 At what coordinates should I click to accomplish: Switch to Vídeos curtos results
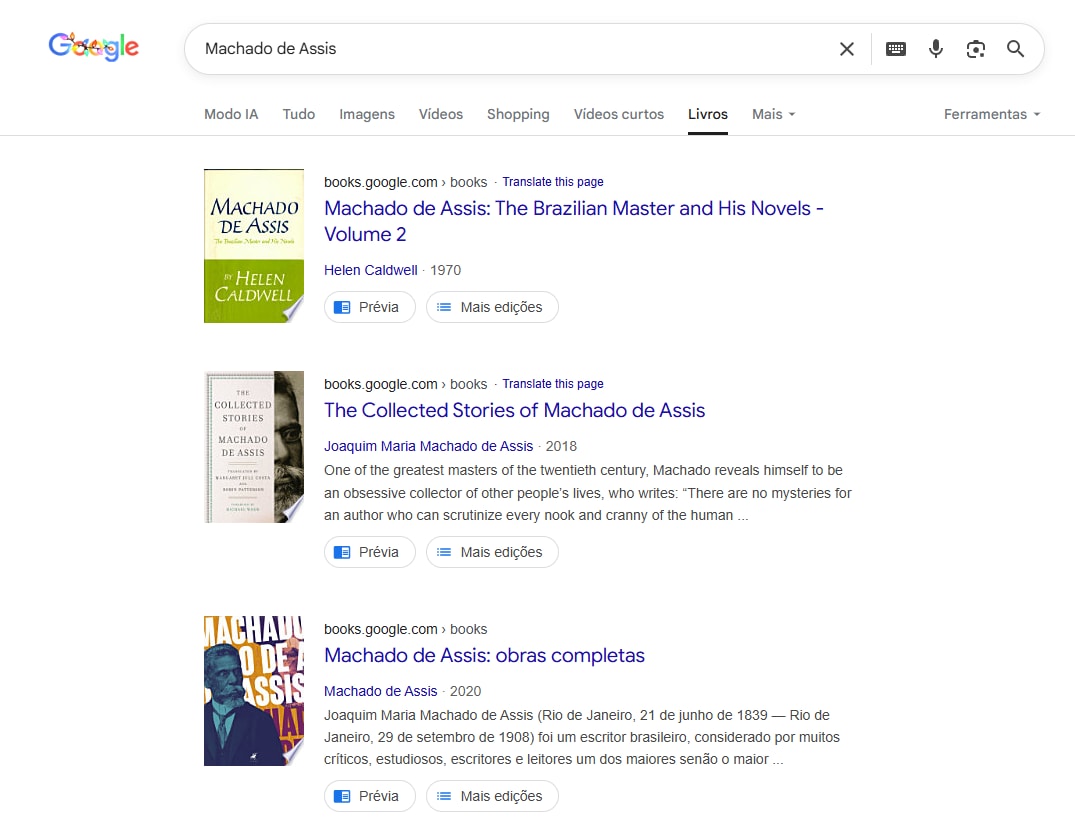618,114
